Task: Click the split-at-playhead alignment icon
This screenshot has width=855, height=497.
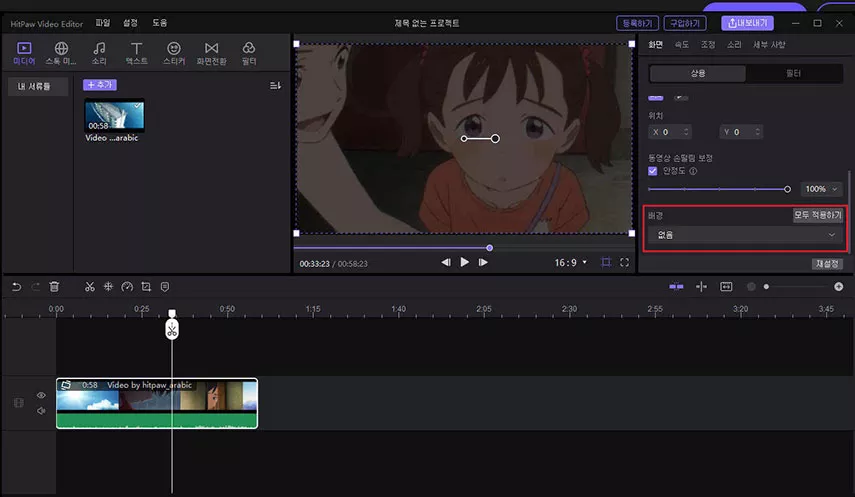Action: (x=701, y=286)
